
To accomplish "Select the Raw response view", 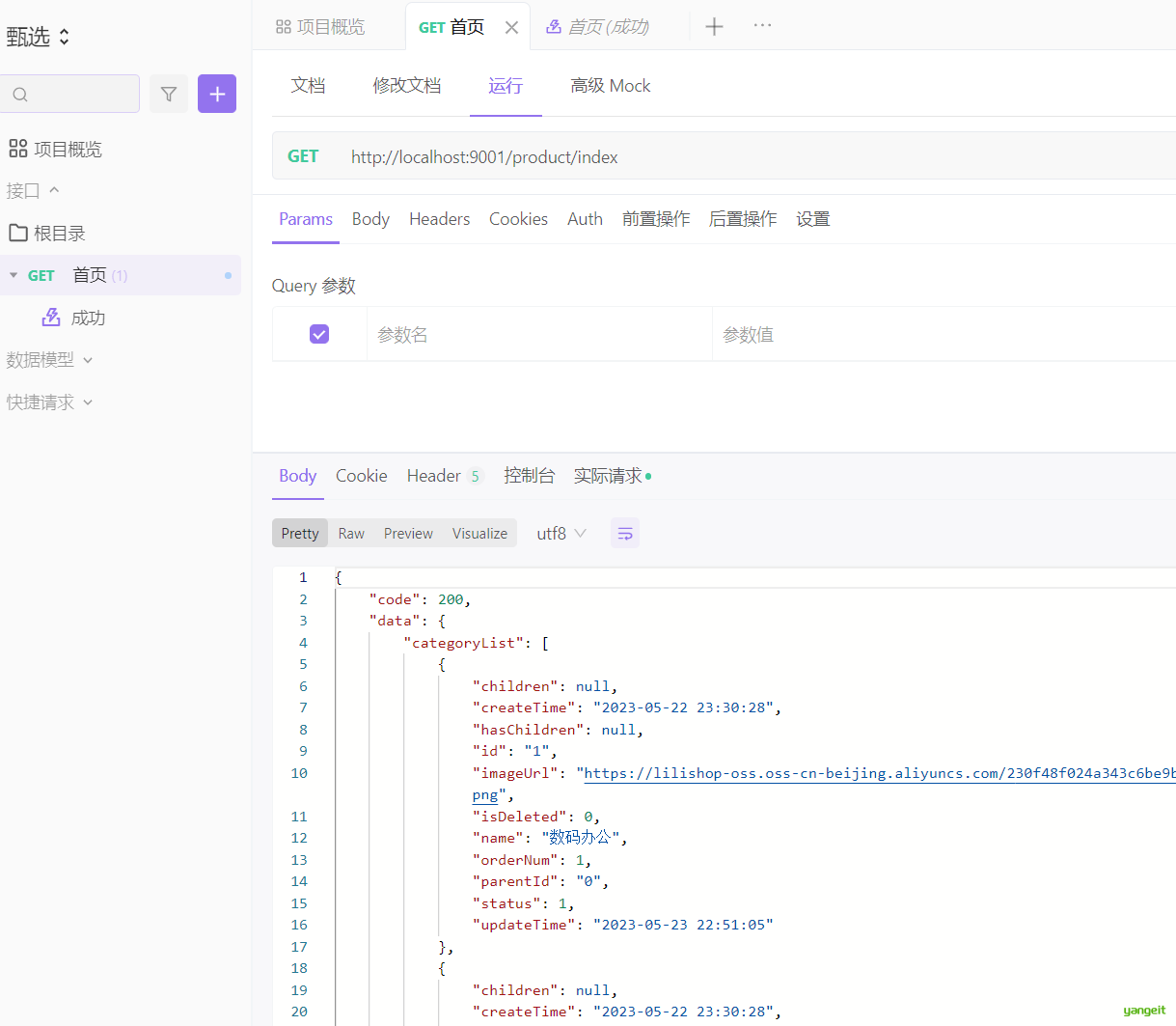I will click(351, 533).
